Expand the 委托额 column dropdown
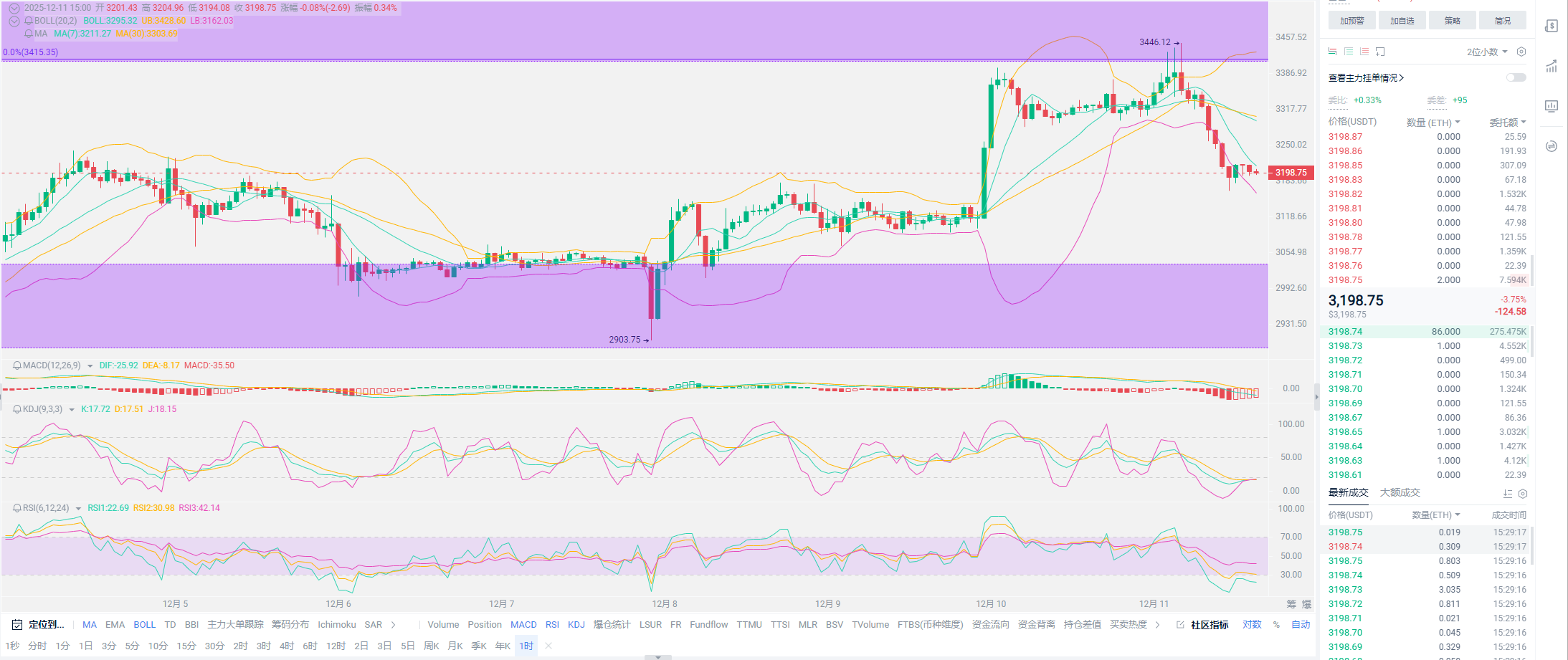 [x=1508, y=123]
